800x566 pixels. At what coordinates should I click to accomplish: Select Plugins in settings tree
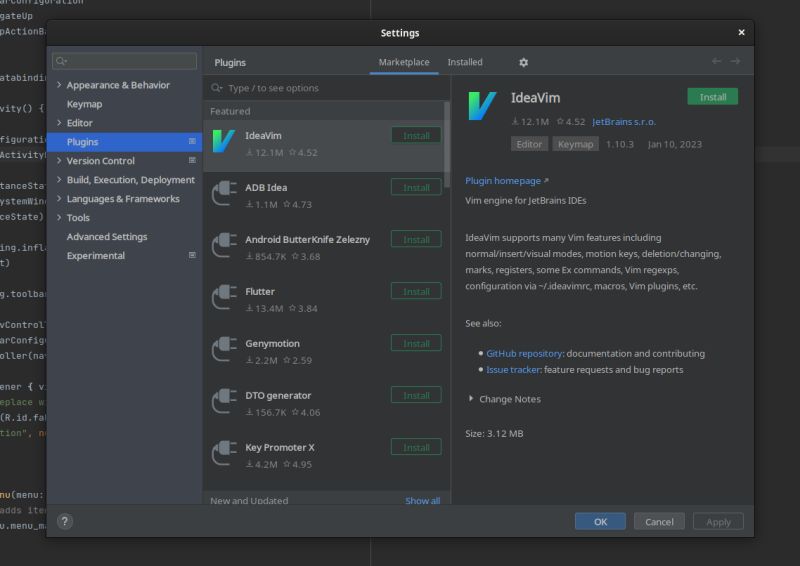(124, 142)
